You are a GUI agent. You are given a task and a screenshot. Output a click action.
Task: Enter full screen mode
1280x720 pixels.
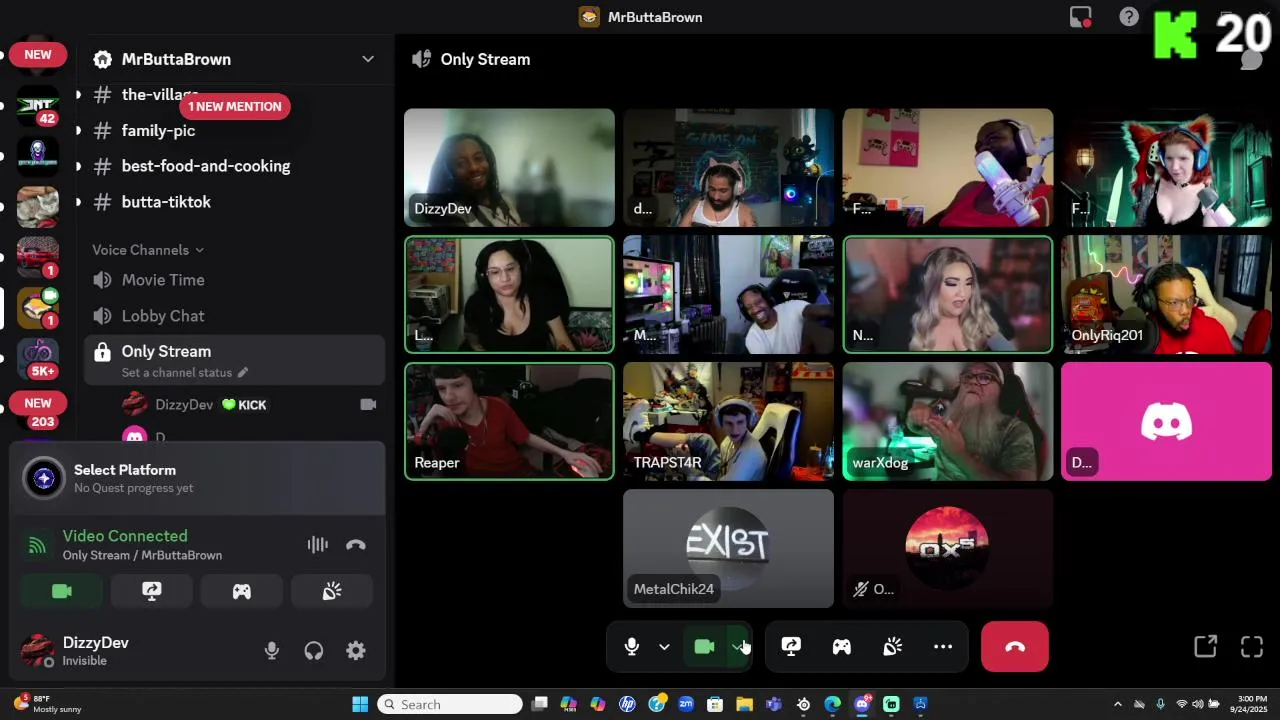1252,647
